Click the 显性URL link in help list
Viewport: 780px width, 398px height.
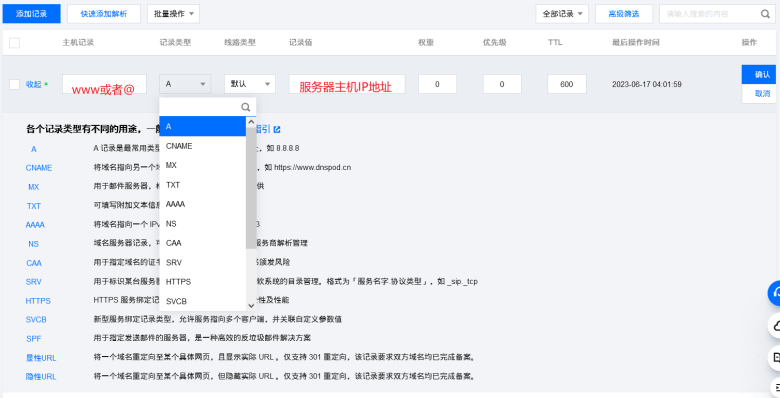tap(41, 358)
